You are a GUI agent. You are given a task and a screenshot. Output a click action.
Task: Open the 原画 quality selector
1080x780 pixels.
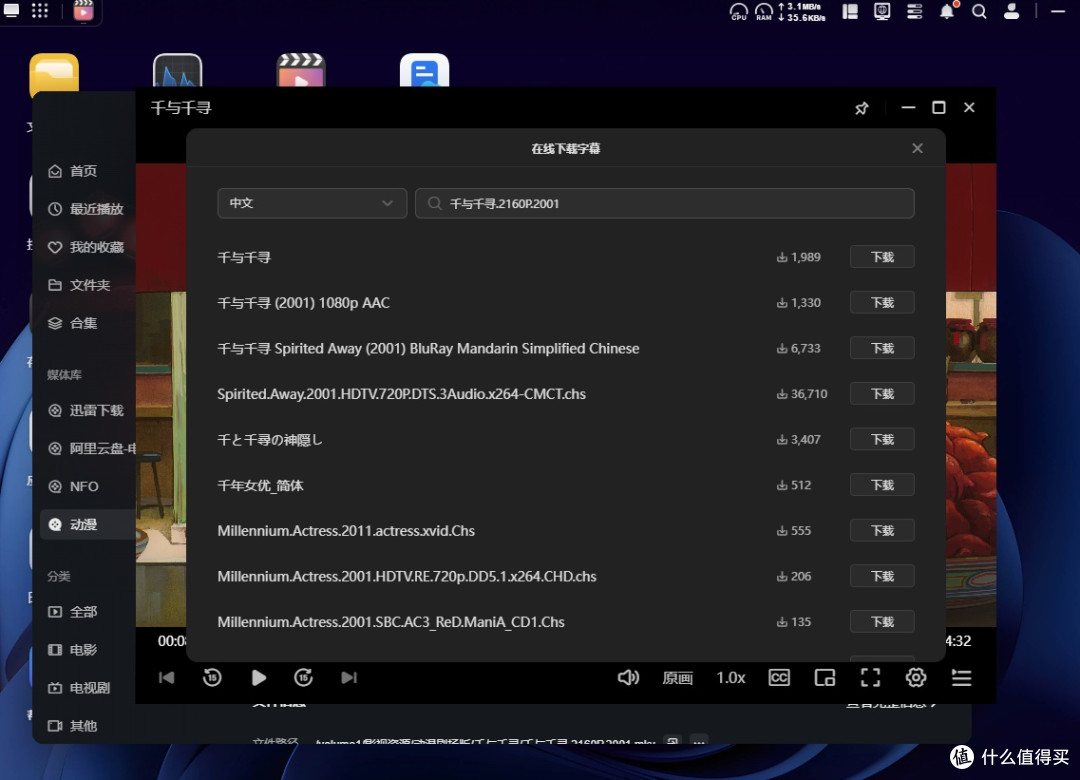click(x=677, y=678)
